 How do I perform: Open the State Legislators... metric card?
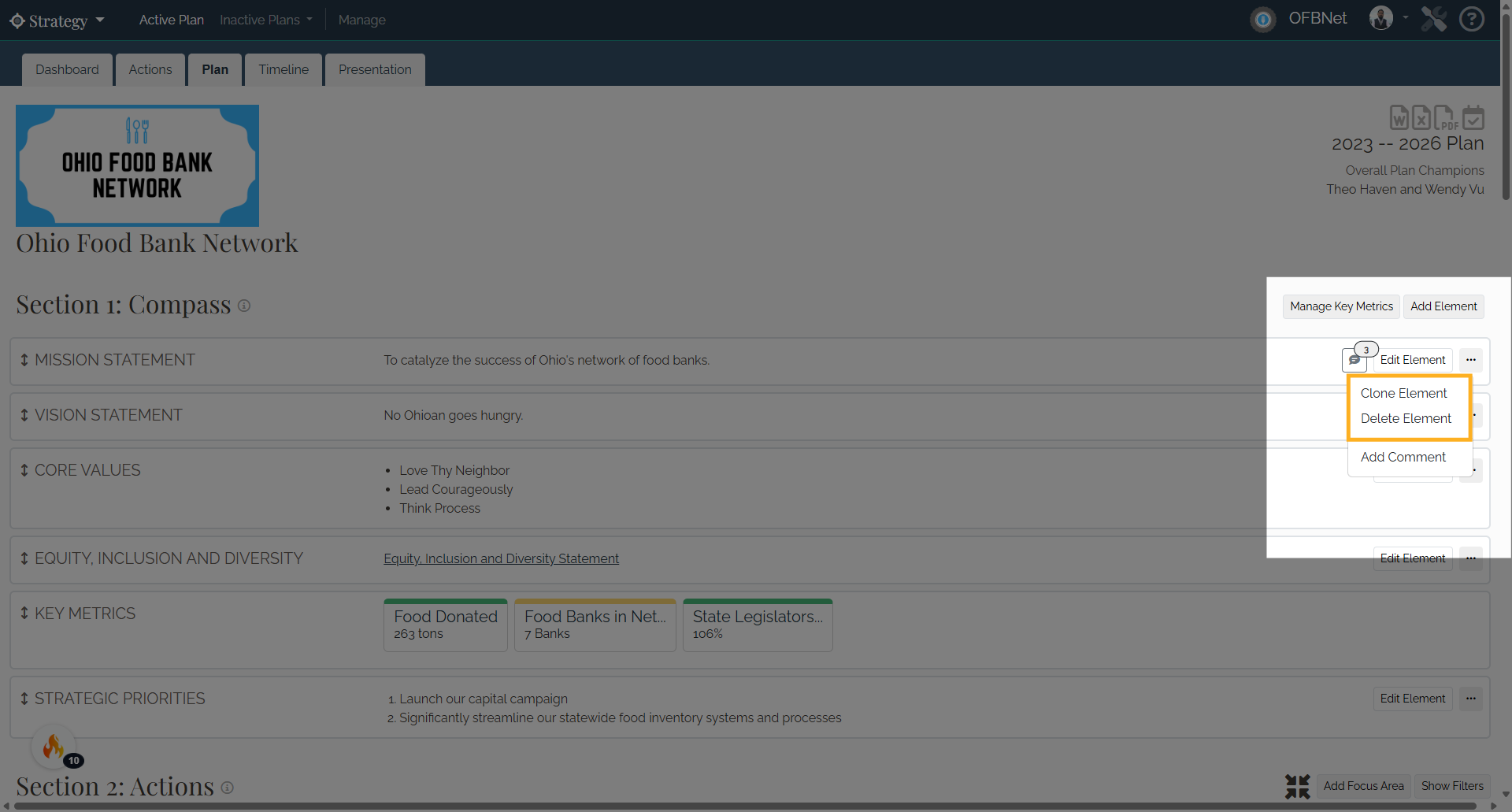pyautogui.click(x=758, y=625)
